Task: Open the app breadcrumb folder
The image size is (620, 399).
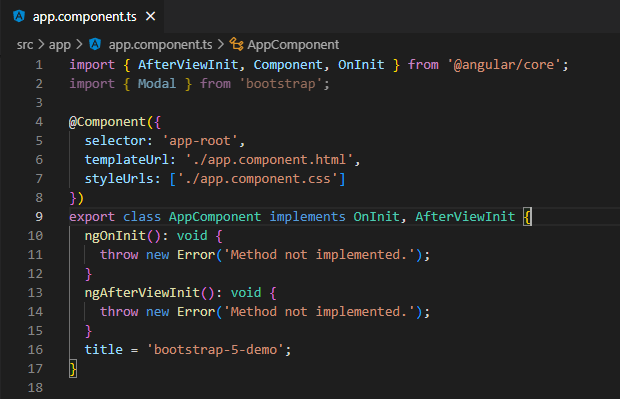Action: pyautogui.click(x=60, y=45)
